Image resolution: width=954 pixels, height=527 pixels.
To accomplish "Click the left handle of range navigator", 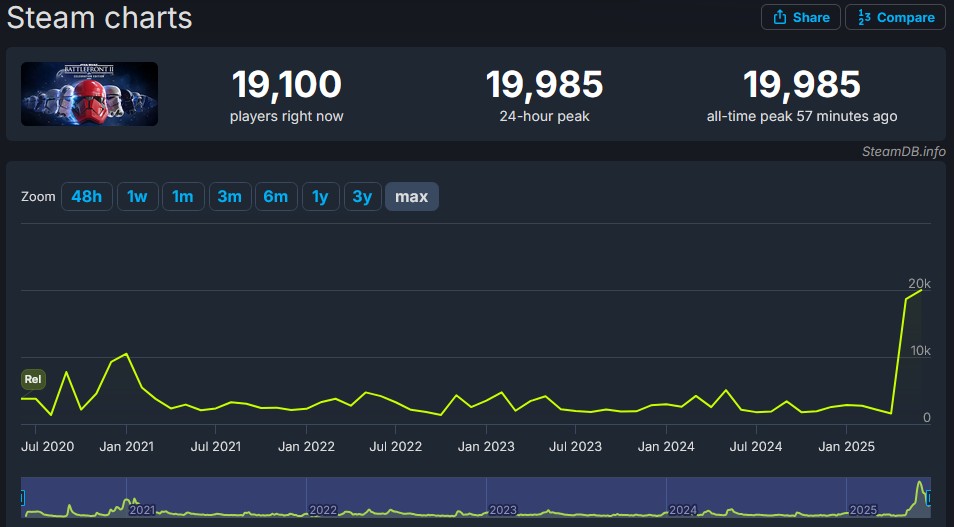I will point(22,498).
